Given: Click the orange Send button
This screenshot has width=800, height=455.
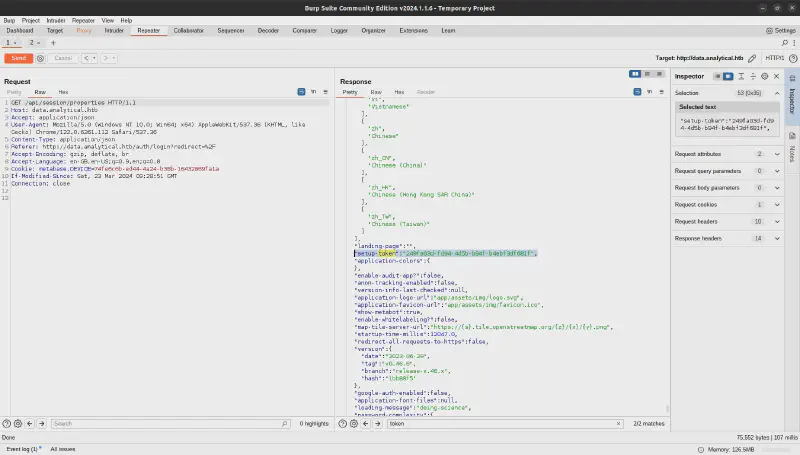Looking at the screenshot, I should coord(18,59).
